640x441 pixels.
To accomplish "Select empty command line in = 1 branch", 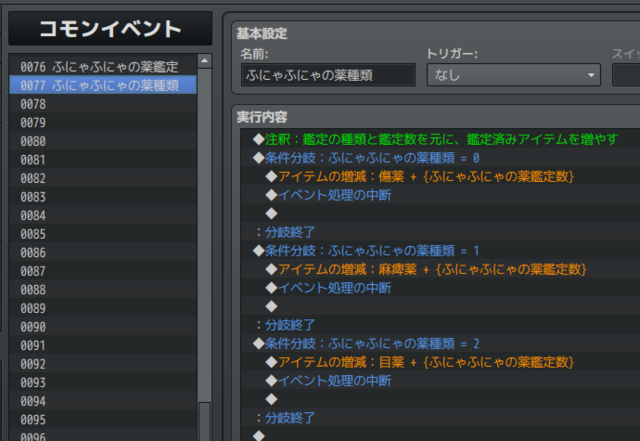I will [x=440, y=306].
